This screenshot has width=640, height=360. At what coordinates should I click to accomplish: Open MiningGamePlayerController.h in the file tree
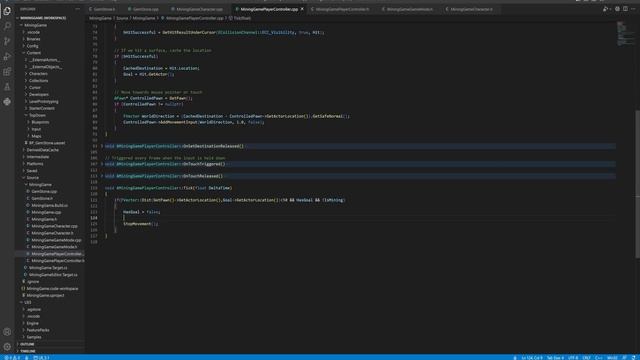click(x=58, y=260)
